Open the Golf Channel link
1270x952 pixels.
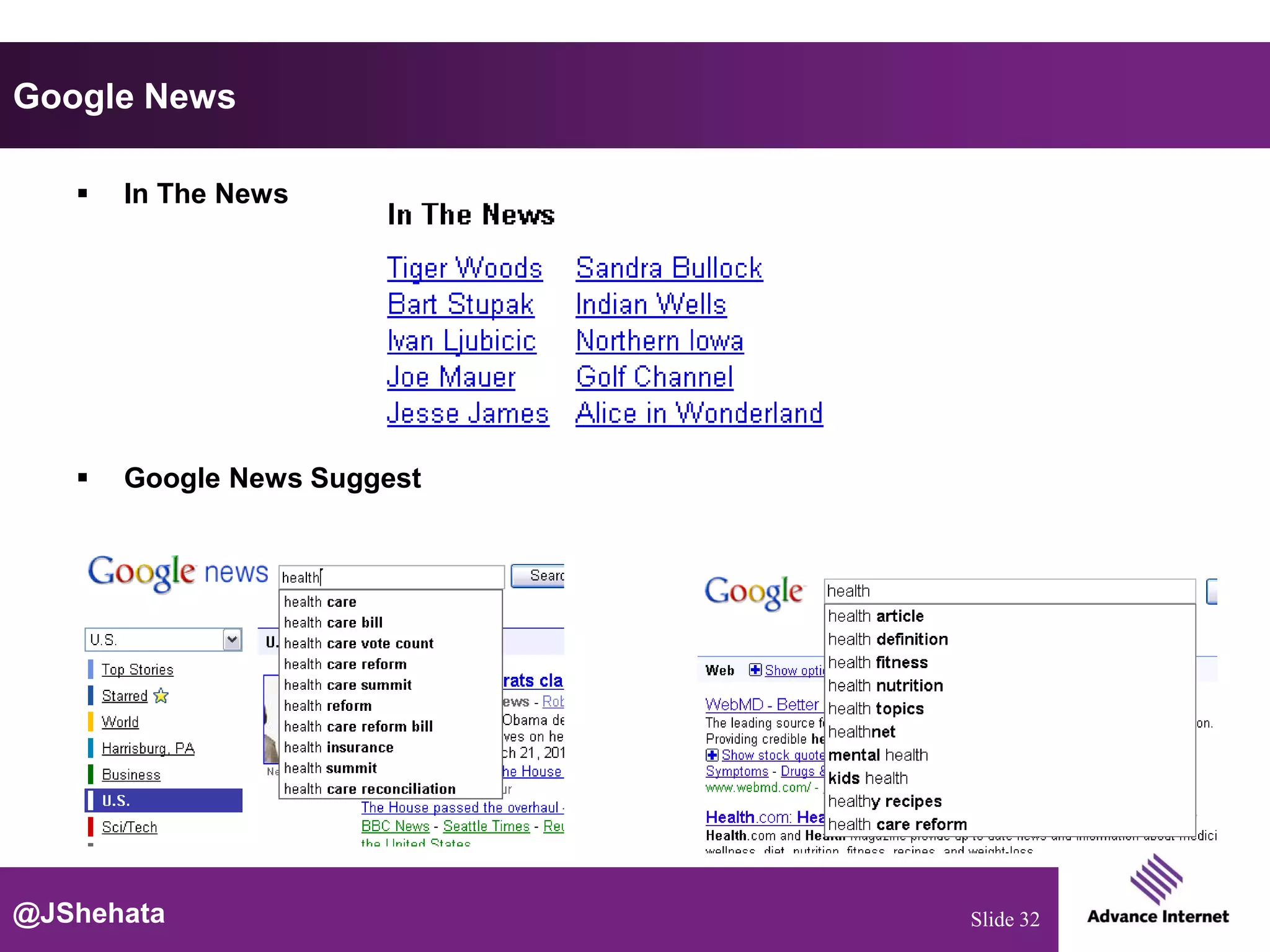coord(654,377)
